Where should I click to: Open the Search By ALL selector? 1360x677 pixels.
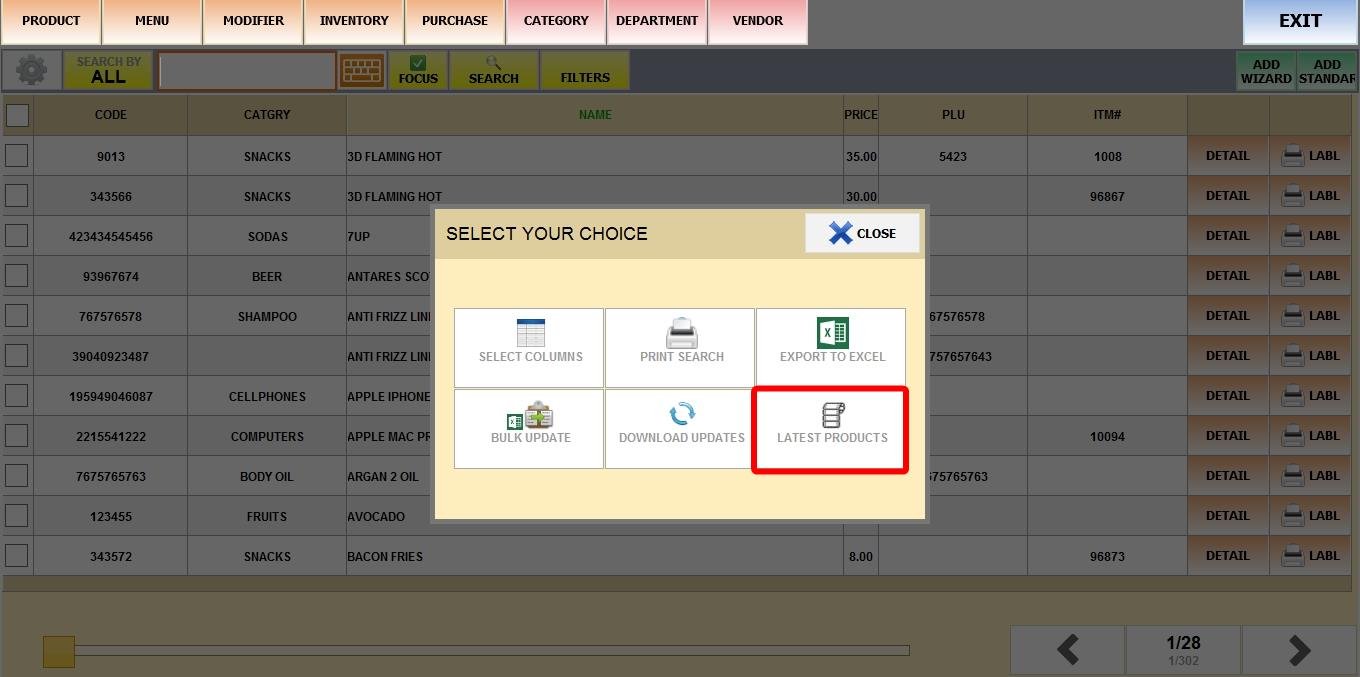tap(109, 71)
